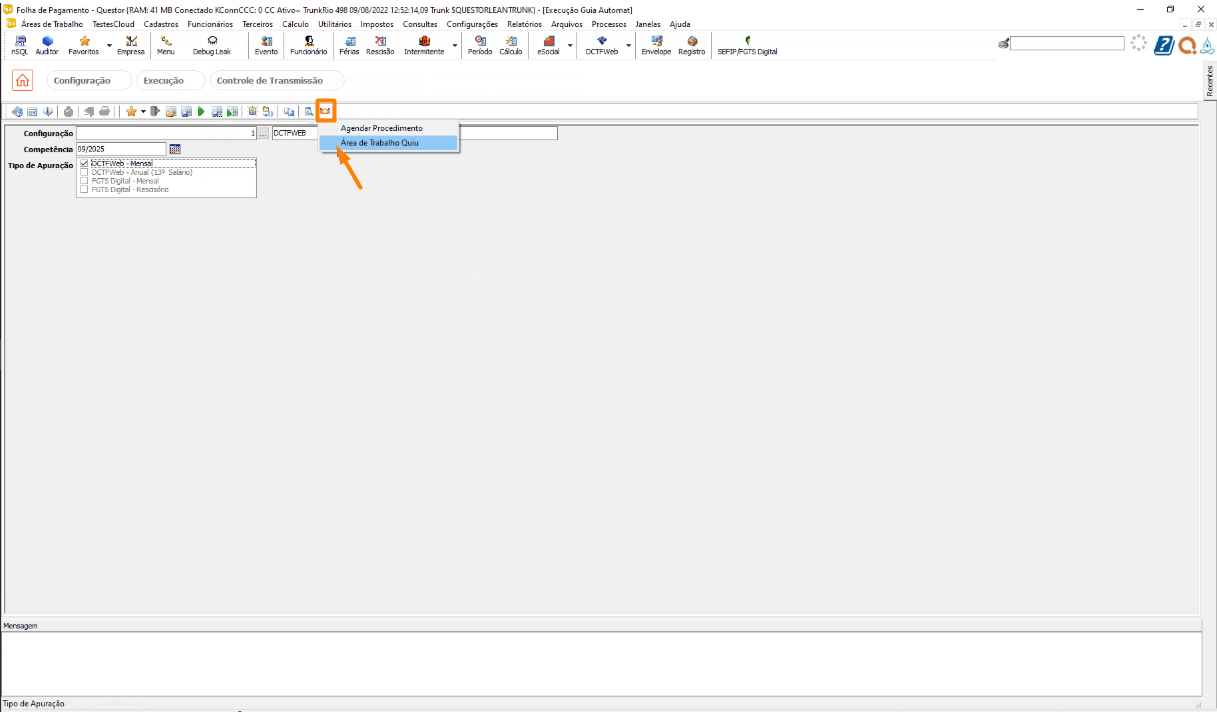Open the SEFIP/FGTS Digital tool

coord(746,45)
